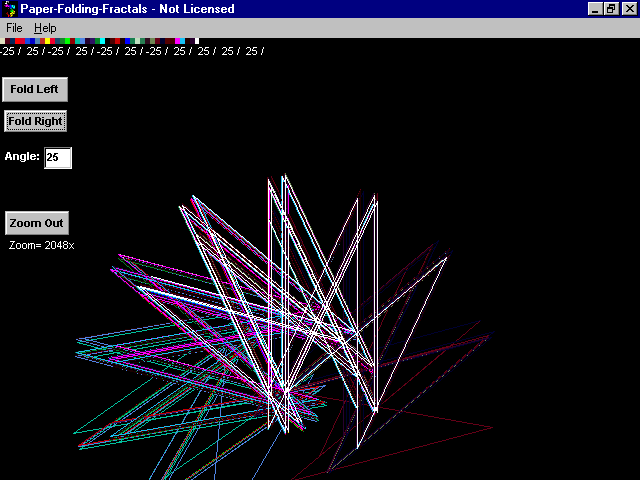Click the Paper-Folding-Fractals title bar icon
This screenshot has height=480, width=640.
(9, 9)
